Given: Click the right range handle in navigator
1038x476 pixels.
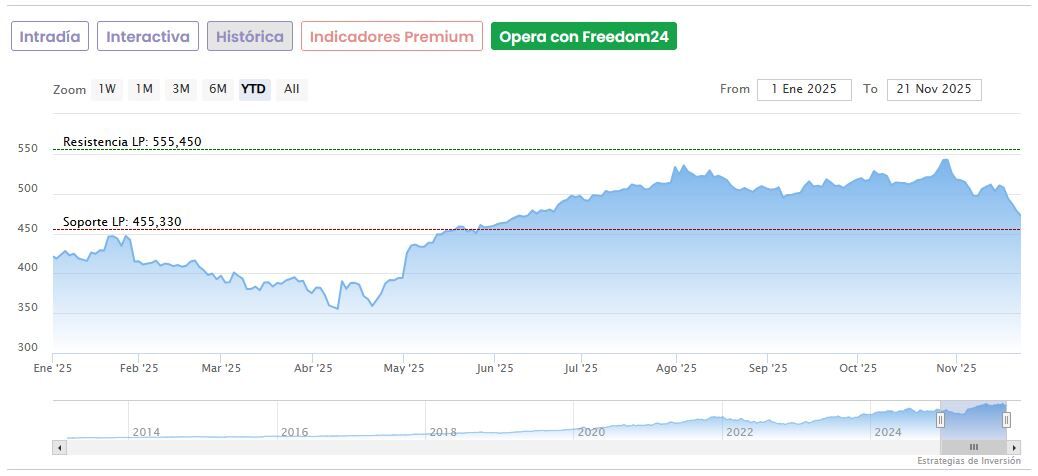Looking at the screenshot, I should [1006, 420].
